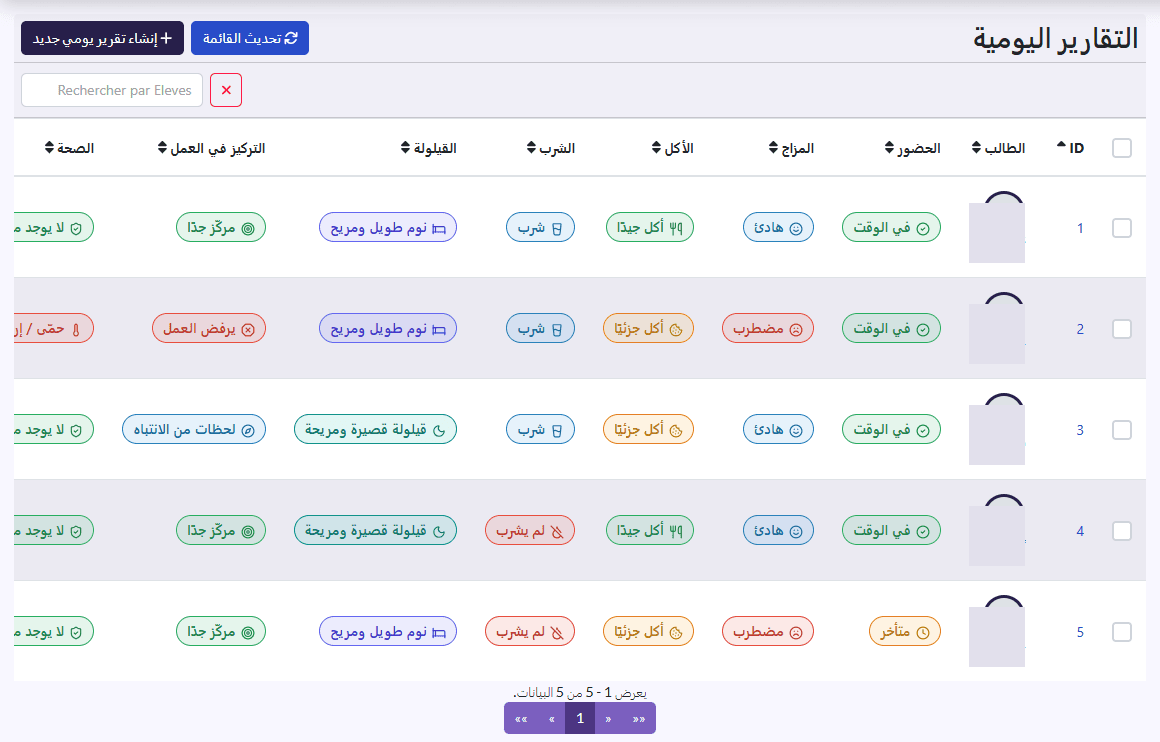The height and width of the screenshot is (742, 1160).
Task: Click لم يشرب badge in row 4
Action: 530,530
